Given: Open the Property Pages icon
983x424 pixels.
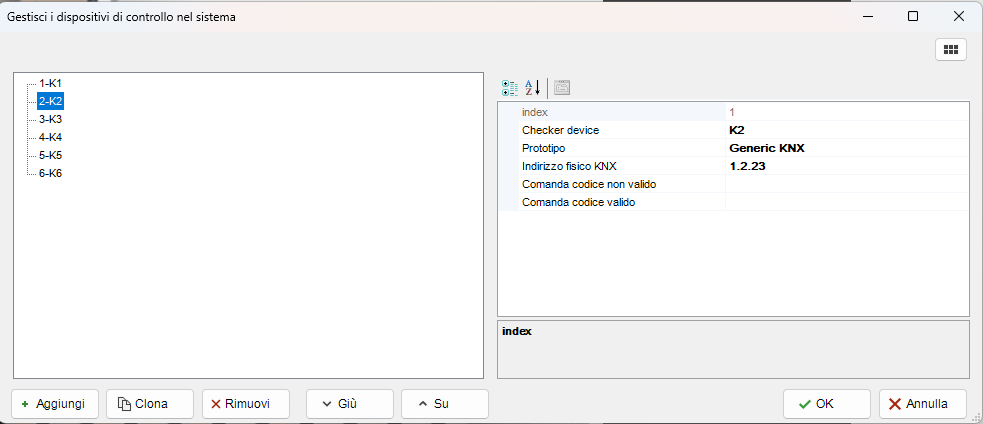Looking at the screenshot, I should pos(562,87).
